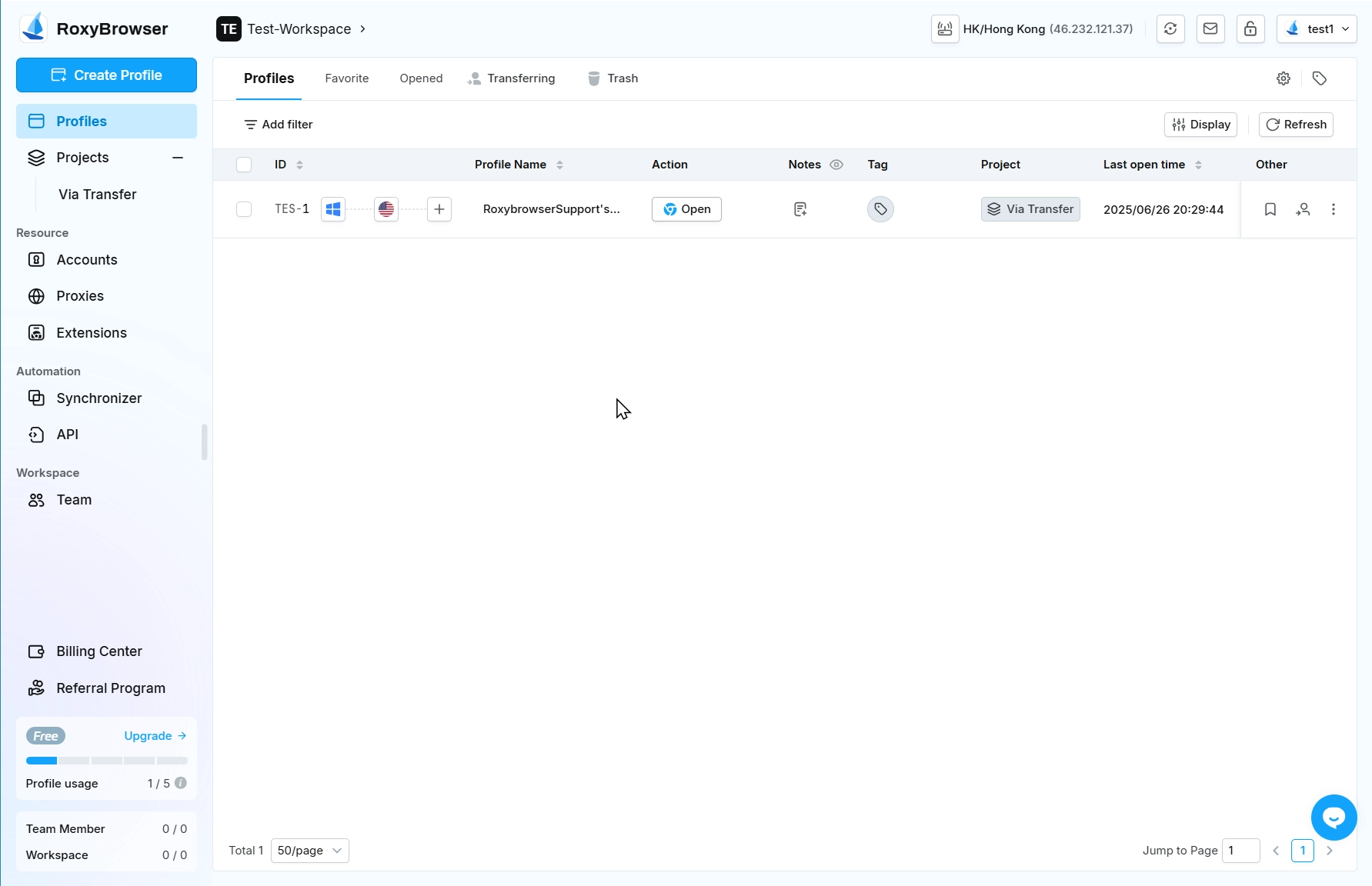Open Accounts in sidebar
This screenshot has height=886, width=1372.
click(106, 260)
